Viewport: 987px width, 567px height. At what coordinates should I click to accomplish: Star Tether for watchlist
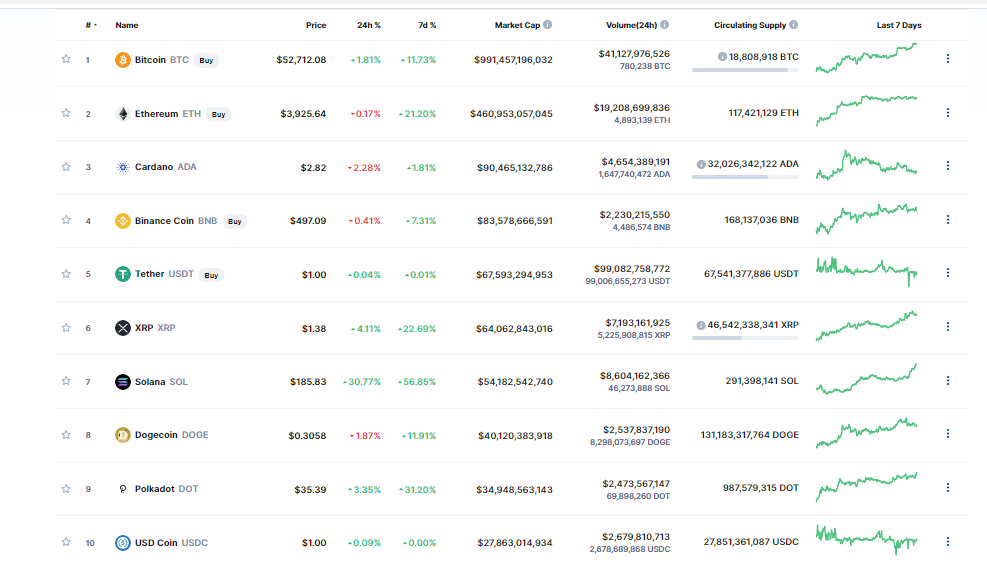click(x=66, y=274)
